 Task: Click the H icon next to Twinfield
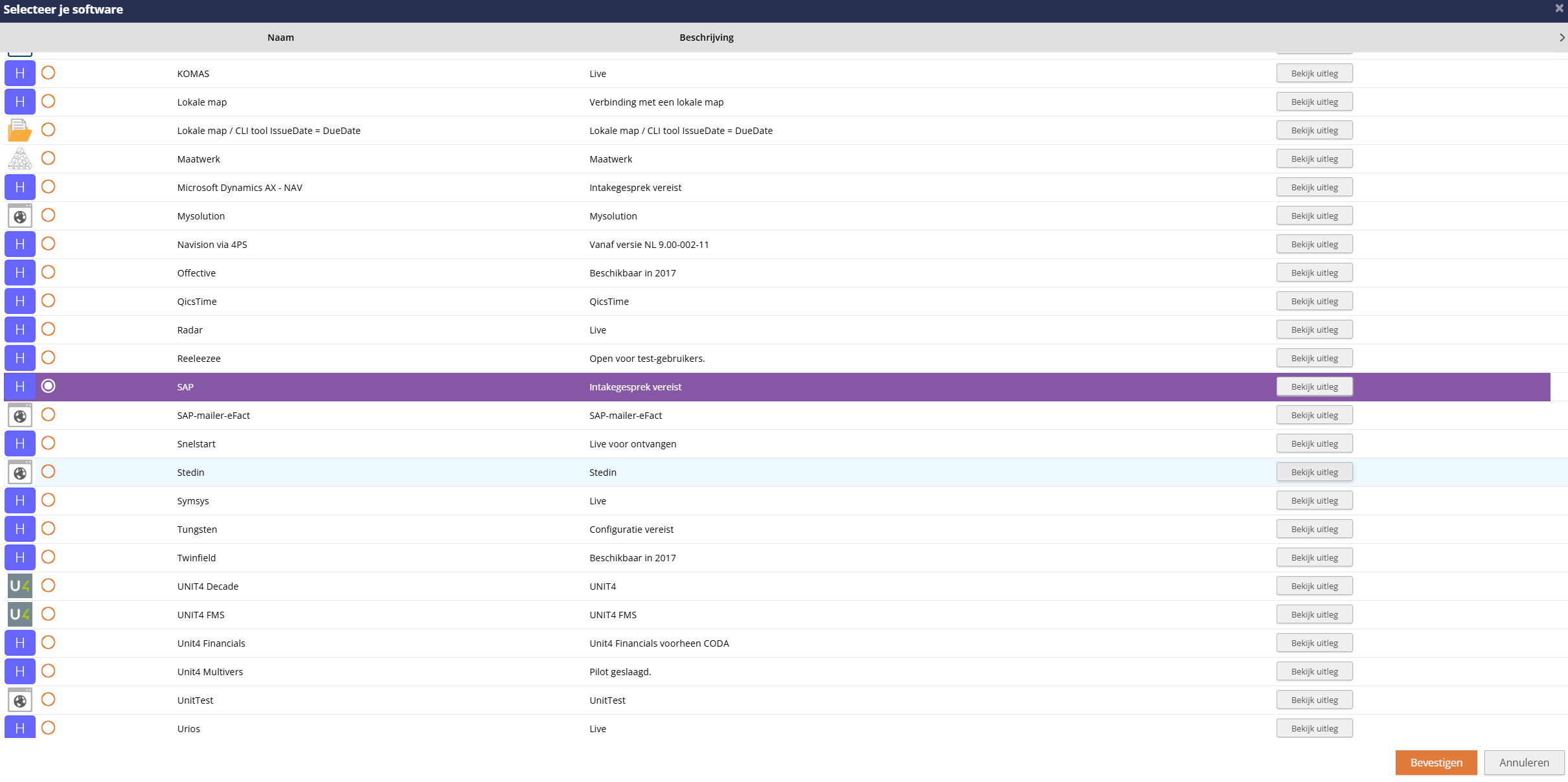(20, 557)
